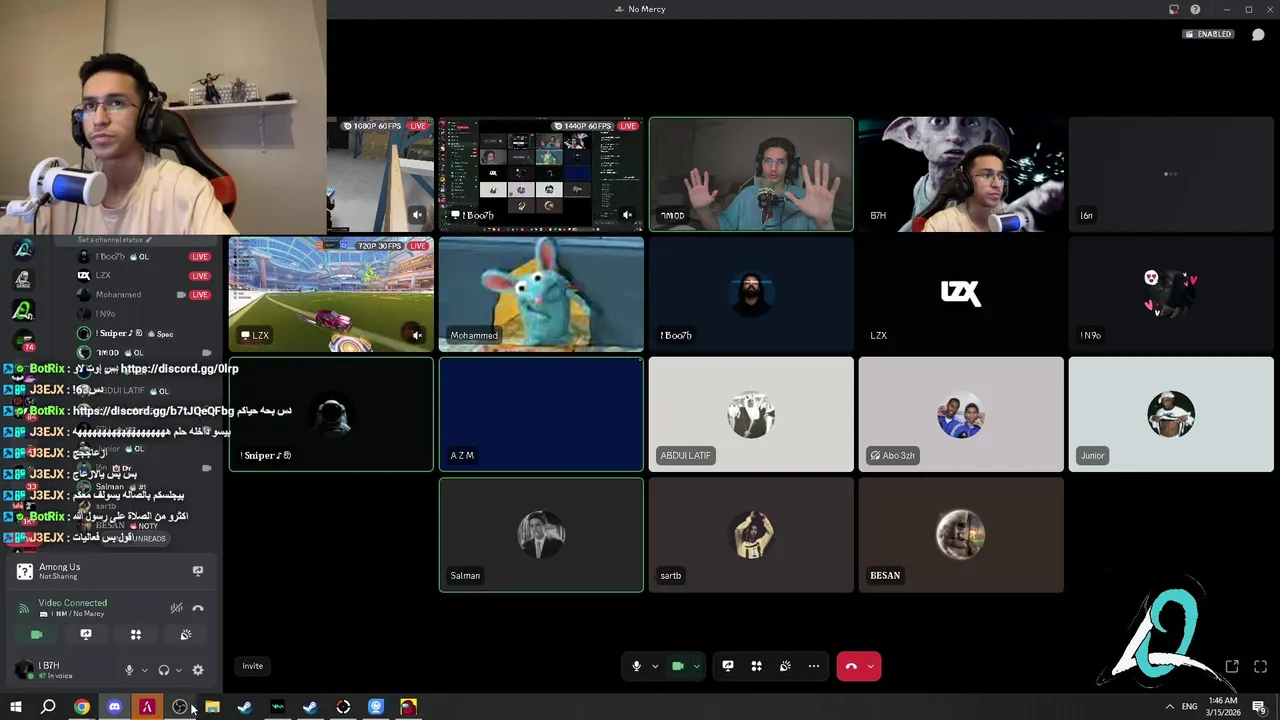The image size is (1280, 720).
Task: Select the ABDUl LATIF participant tile
Action: [751, 414]
